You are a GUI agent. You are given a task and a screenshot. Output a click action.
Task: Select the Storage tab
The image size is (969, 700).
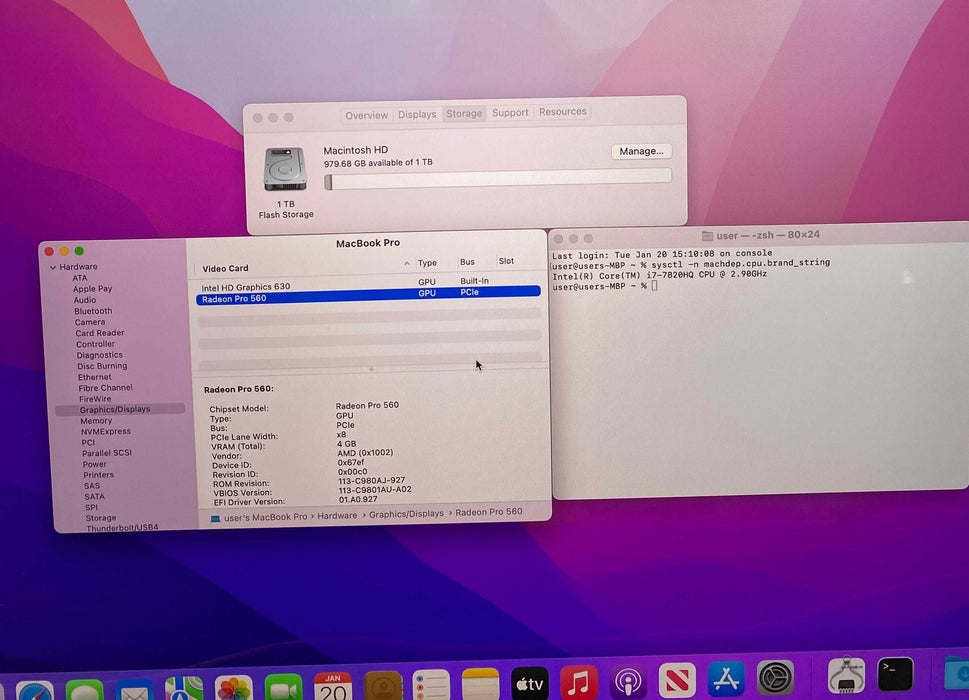point(464,114)
